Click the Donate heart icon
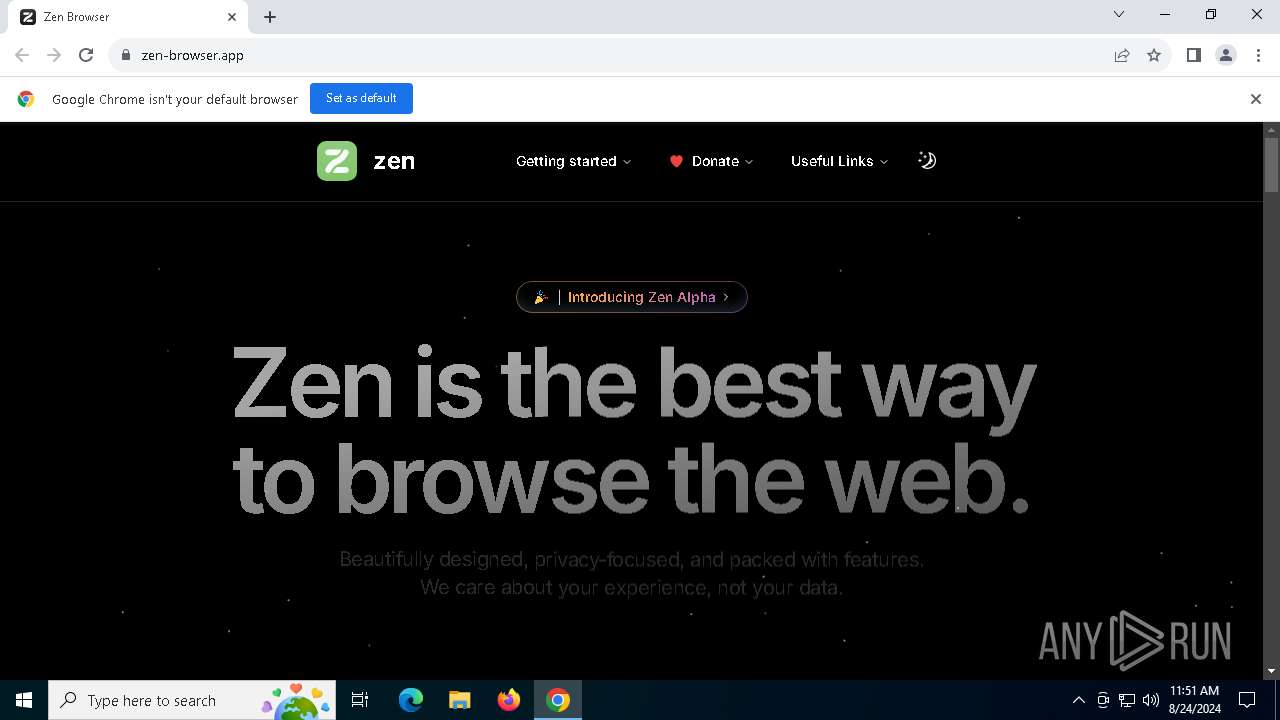1280x720 pixels. click(676, 161)
